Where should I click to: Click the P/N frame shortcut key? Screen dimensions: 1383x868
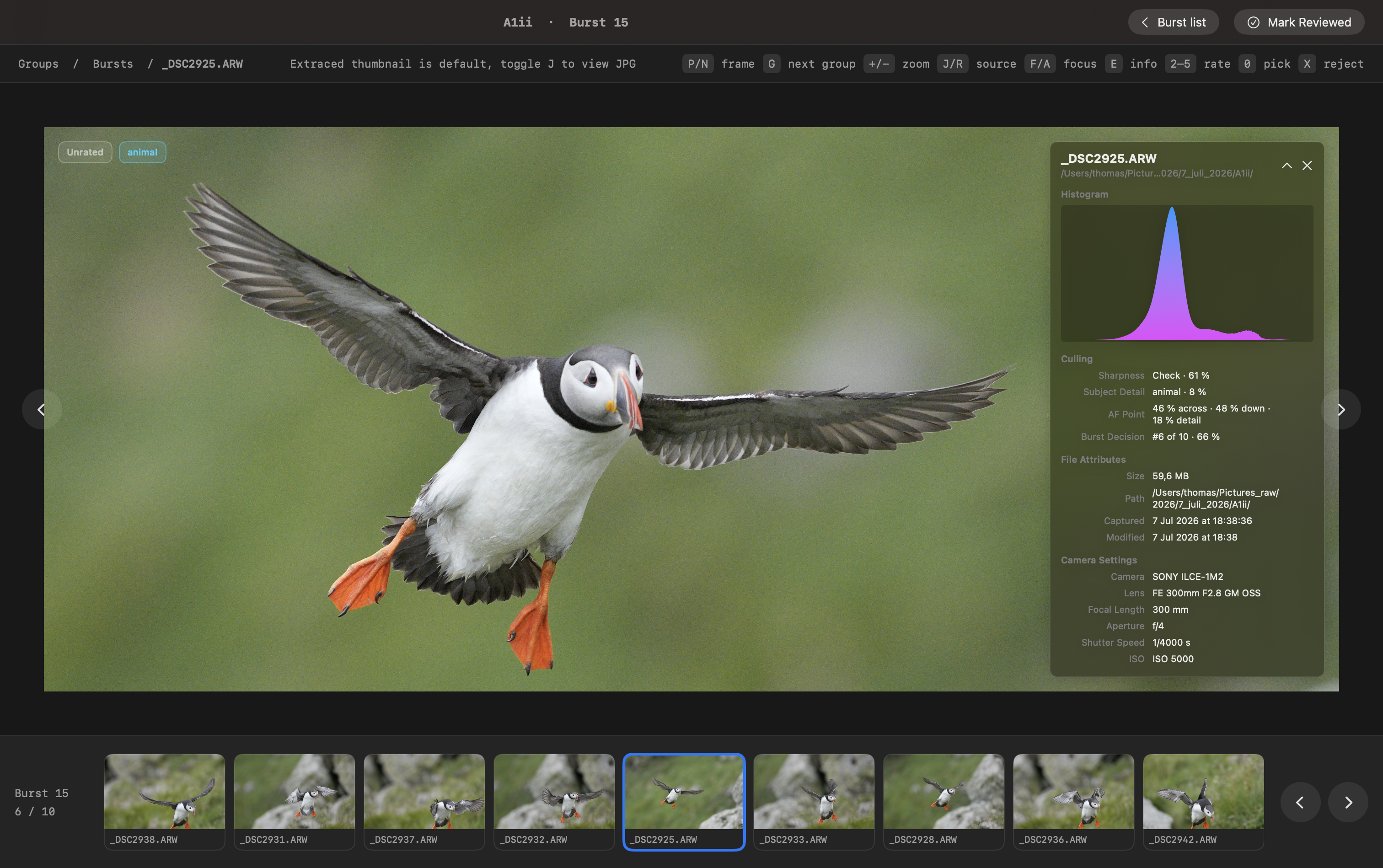(697, 64)
